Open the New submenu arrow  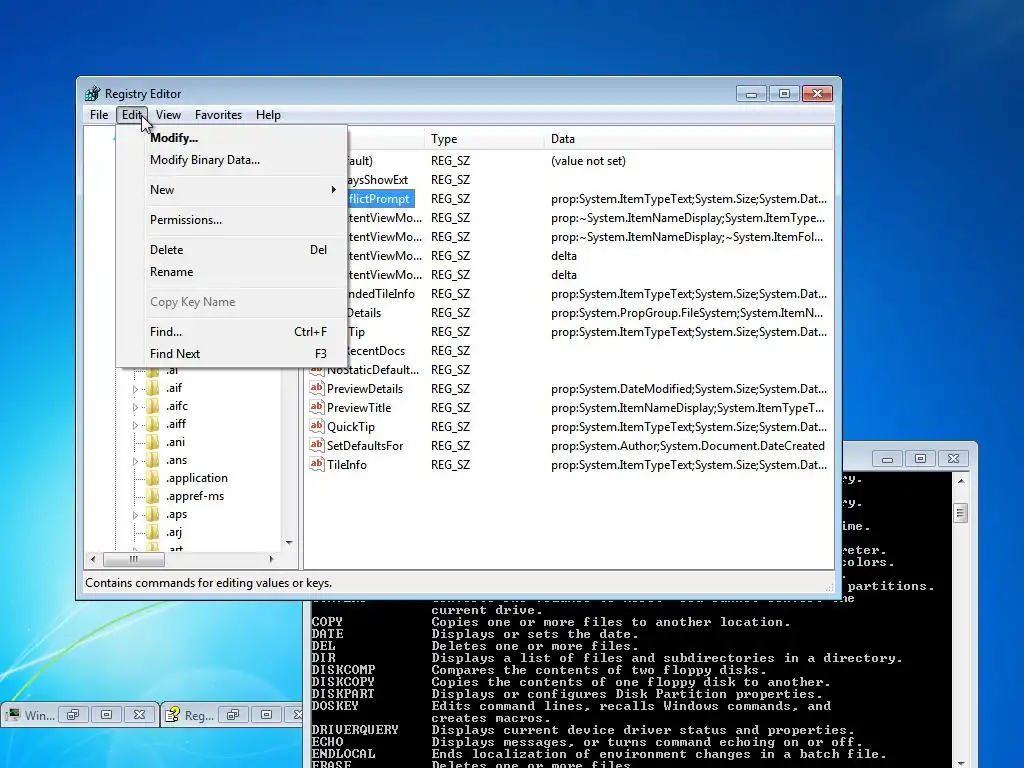tap(334, 189)
